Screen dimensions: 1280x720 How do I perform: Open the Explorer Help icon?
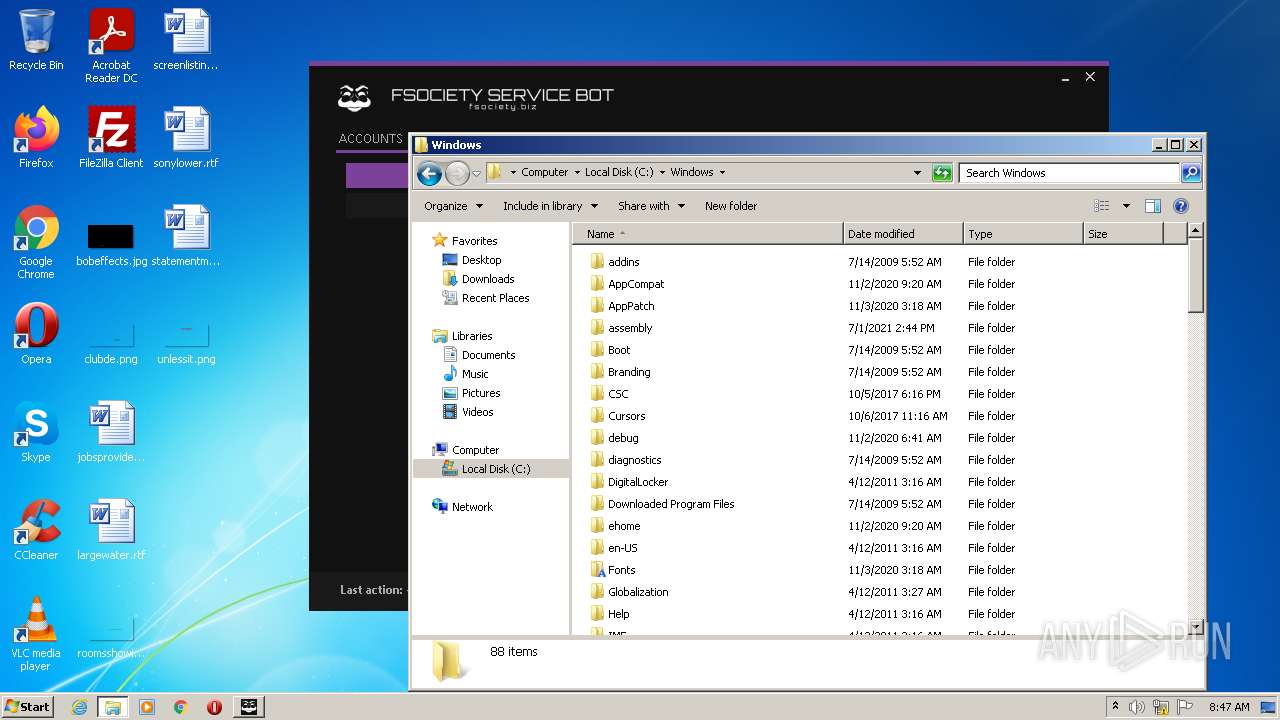coord(1180,206)
